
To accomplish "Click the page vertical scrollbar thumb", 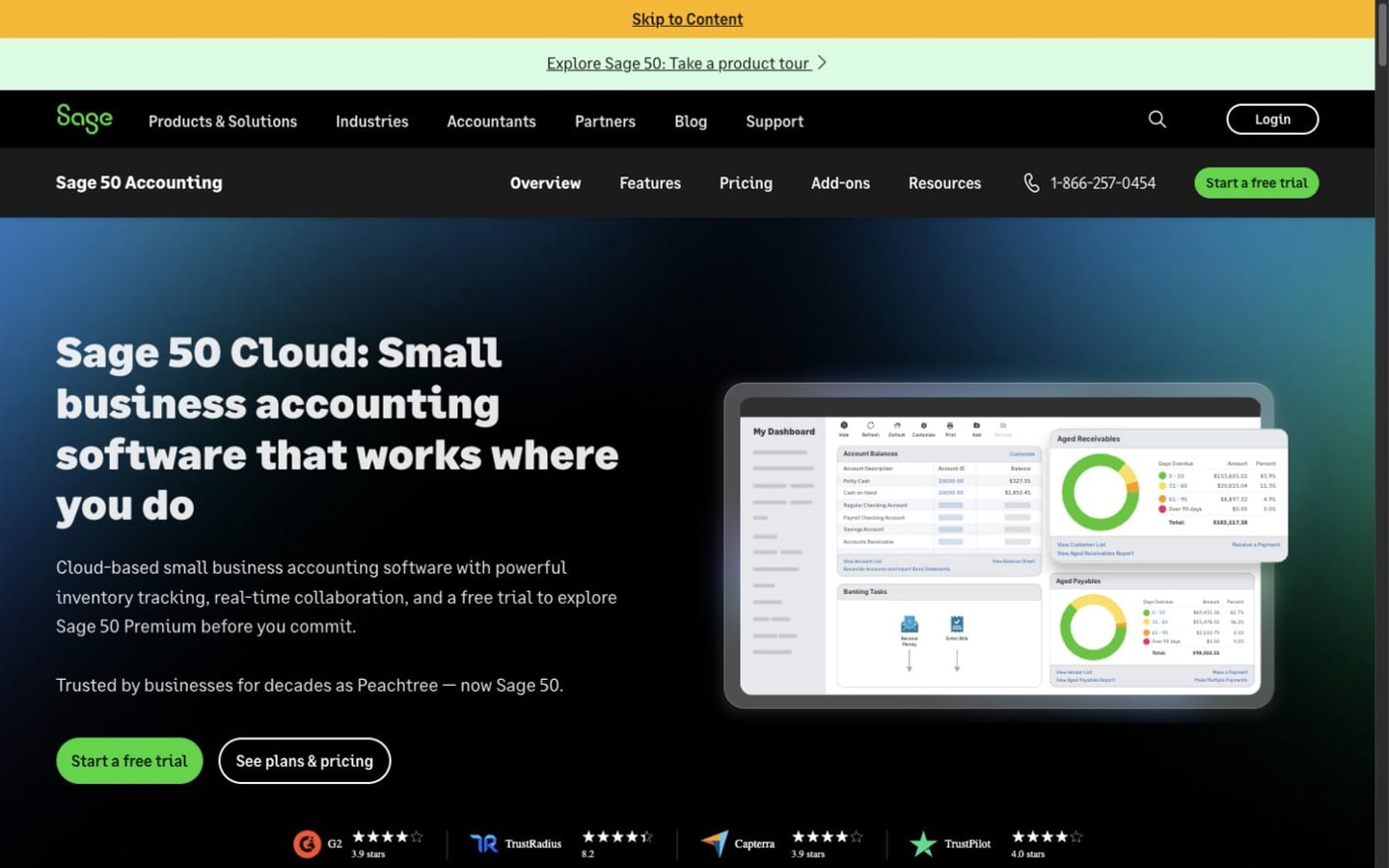I will [x=1381, y=36].
